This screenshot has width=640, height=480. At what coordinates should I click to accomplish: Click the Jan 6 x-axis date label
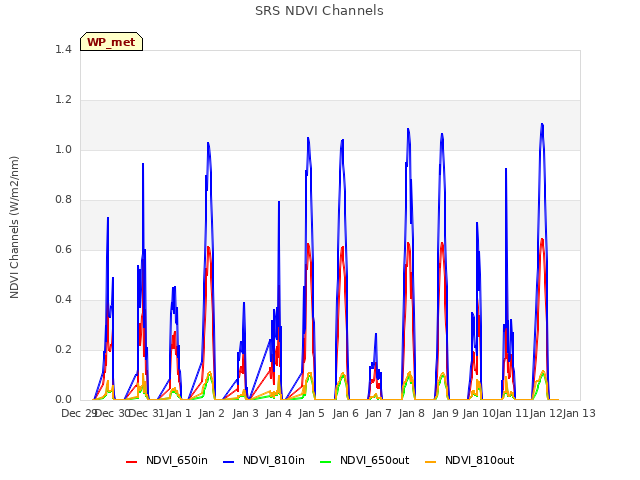pos(345,413)
